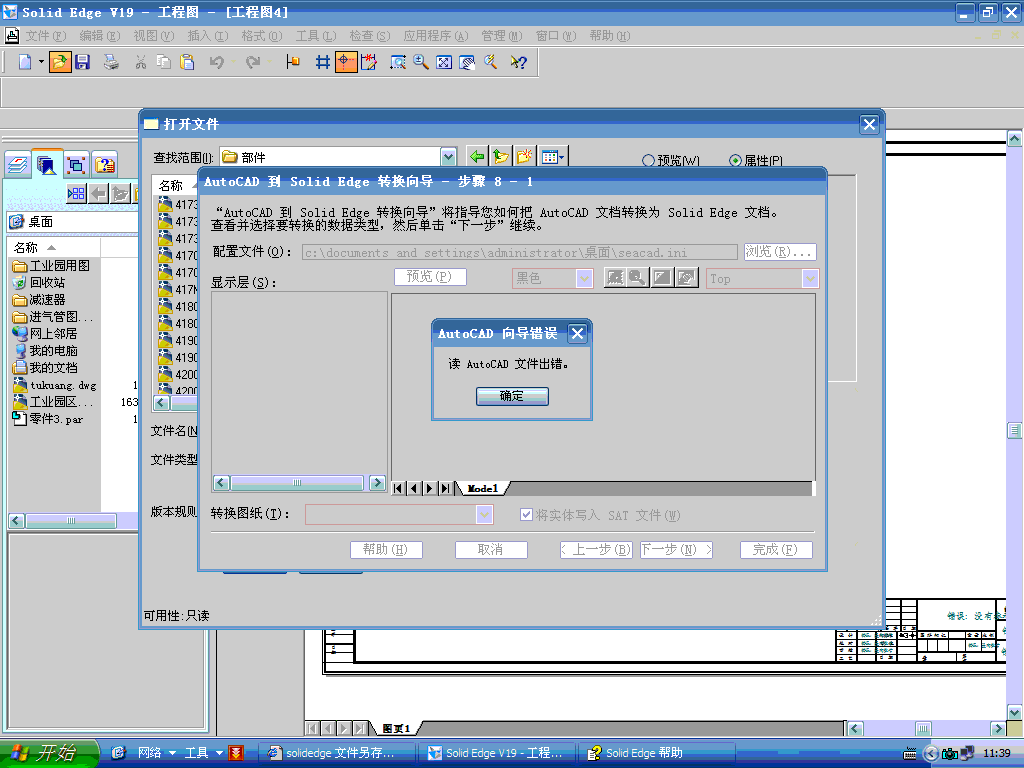Click the Undo arrow icon
This screenshot has width=1024, height=768.
[216, 62]
